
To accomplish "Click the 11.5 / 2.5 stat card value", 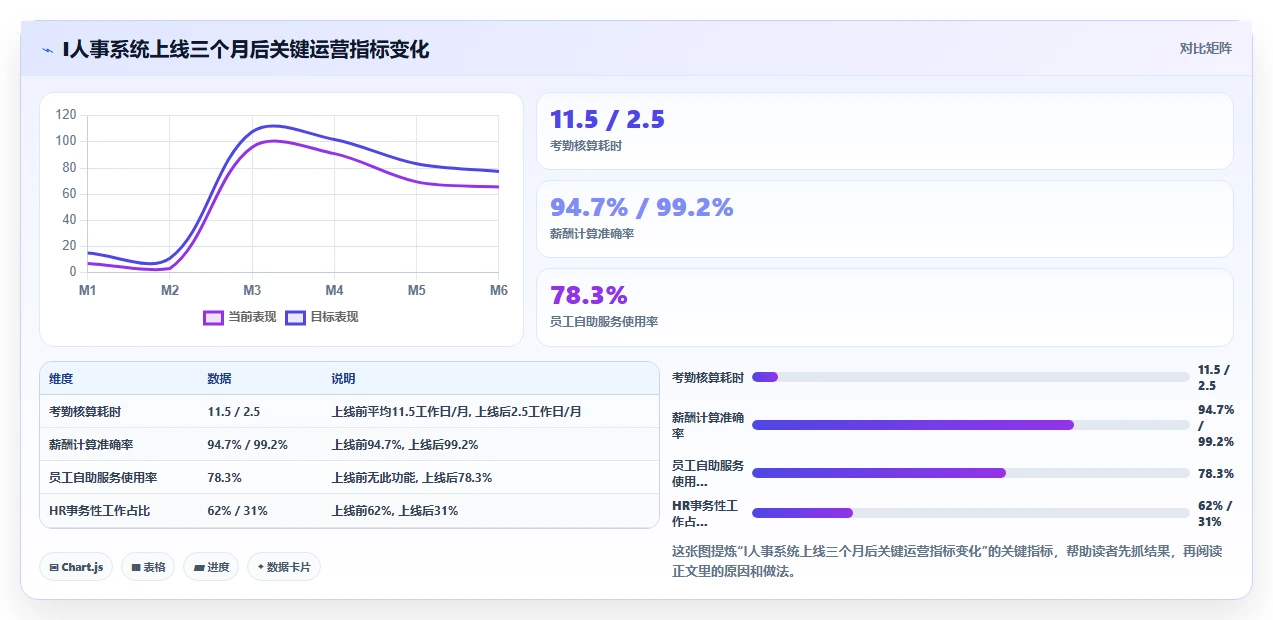I will click(607, 119).
